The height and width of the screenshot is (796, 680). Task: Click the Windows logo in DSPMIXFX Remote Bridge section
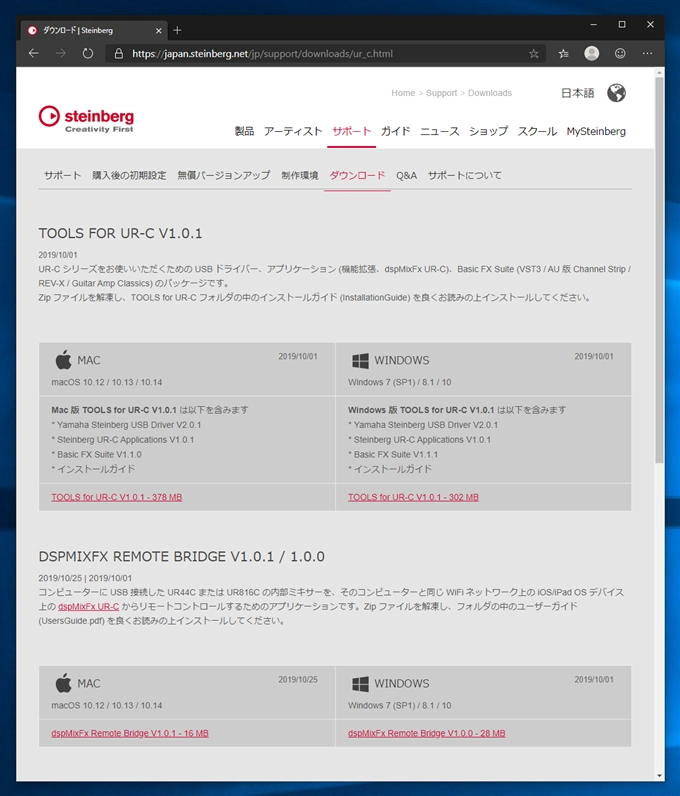(361, 684)
